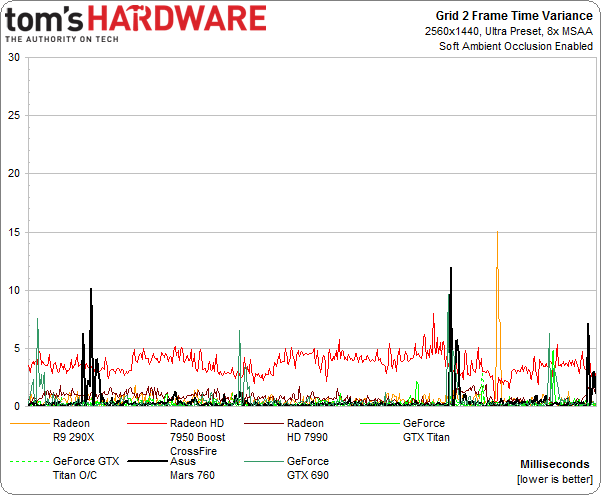Click the black Asus Mars 760 legend line
This screenshot has height=495, width=601.
coord(146,461)
